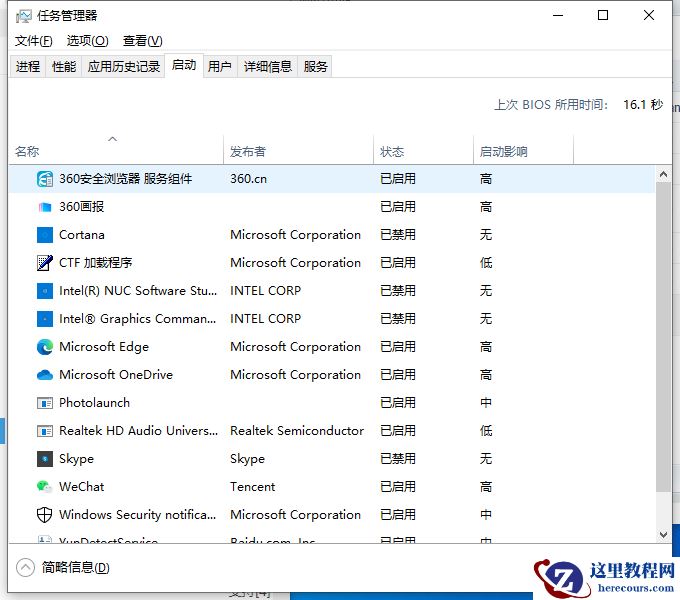Select the Photolaunch row name
The image size is (680, 600).
click(95, 403)
